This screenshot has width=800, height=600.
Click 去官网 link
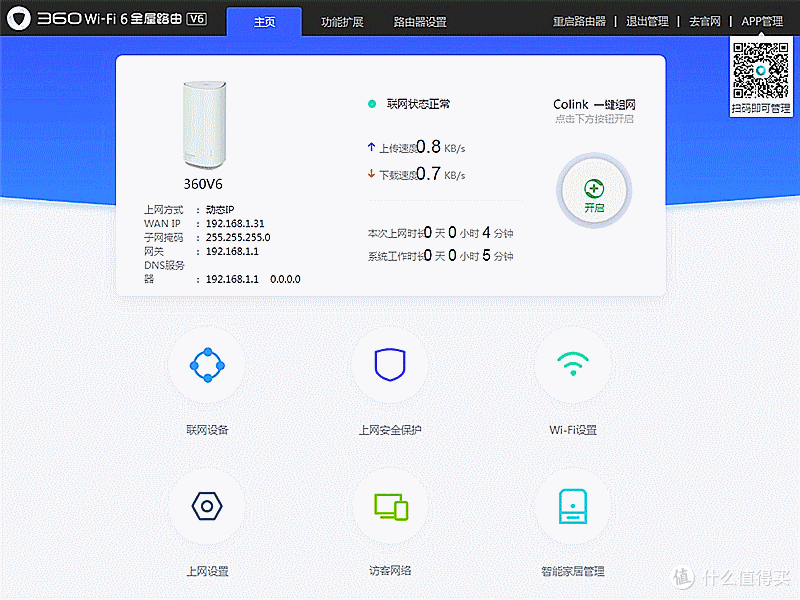[x=705, y=21]
